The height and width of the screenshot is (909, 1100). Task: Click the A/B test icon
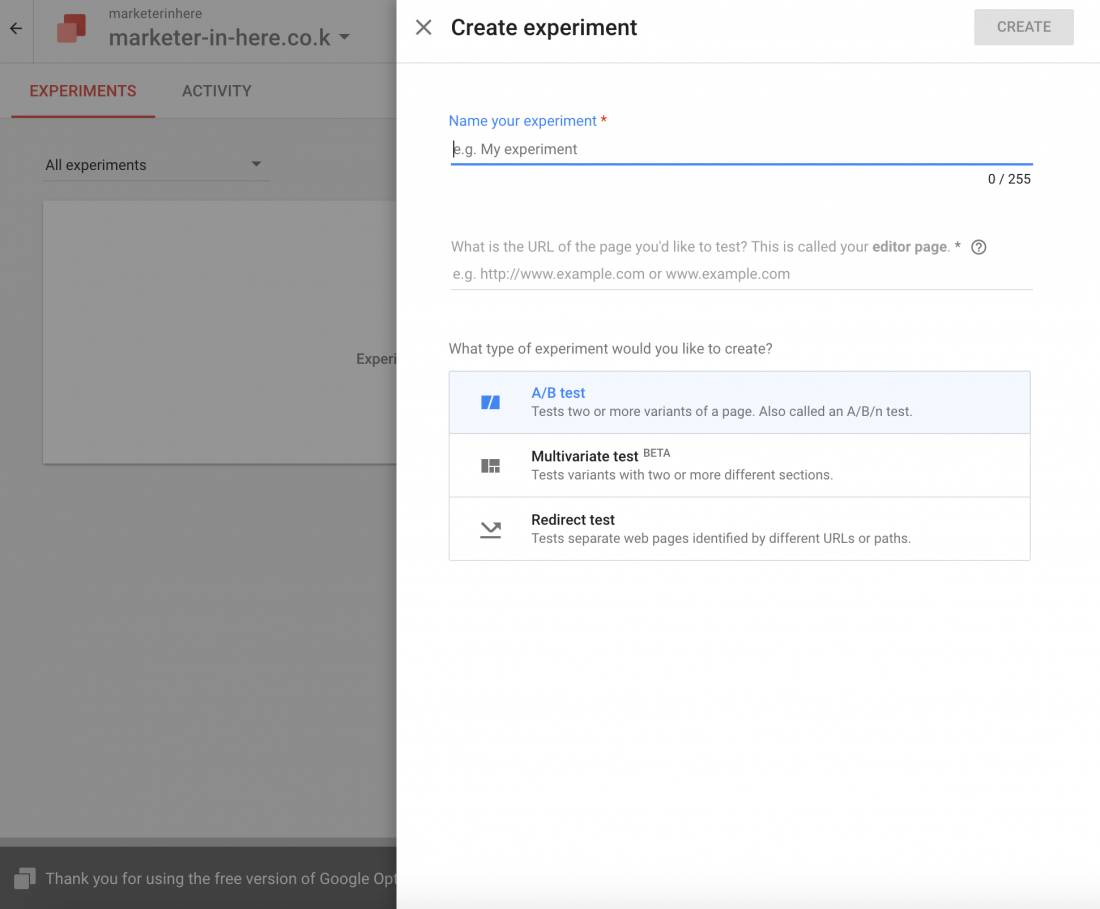coord(490,402)
